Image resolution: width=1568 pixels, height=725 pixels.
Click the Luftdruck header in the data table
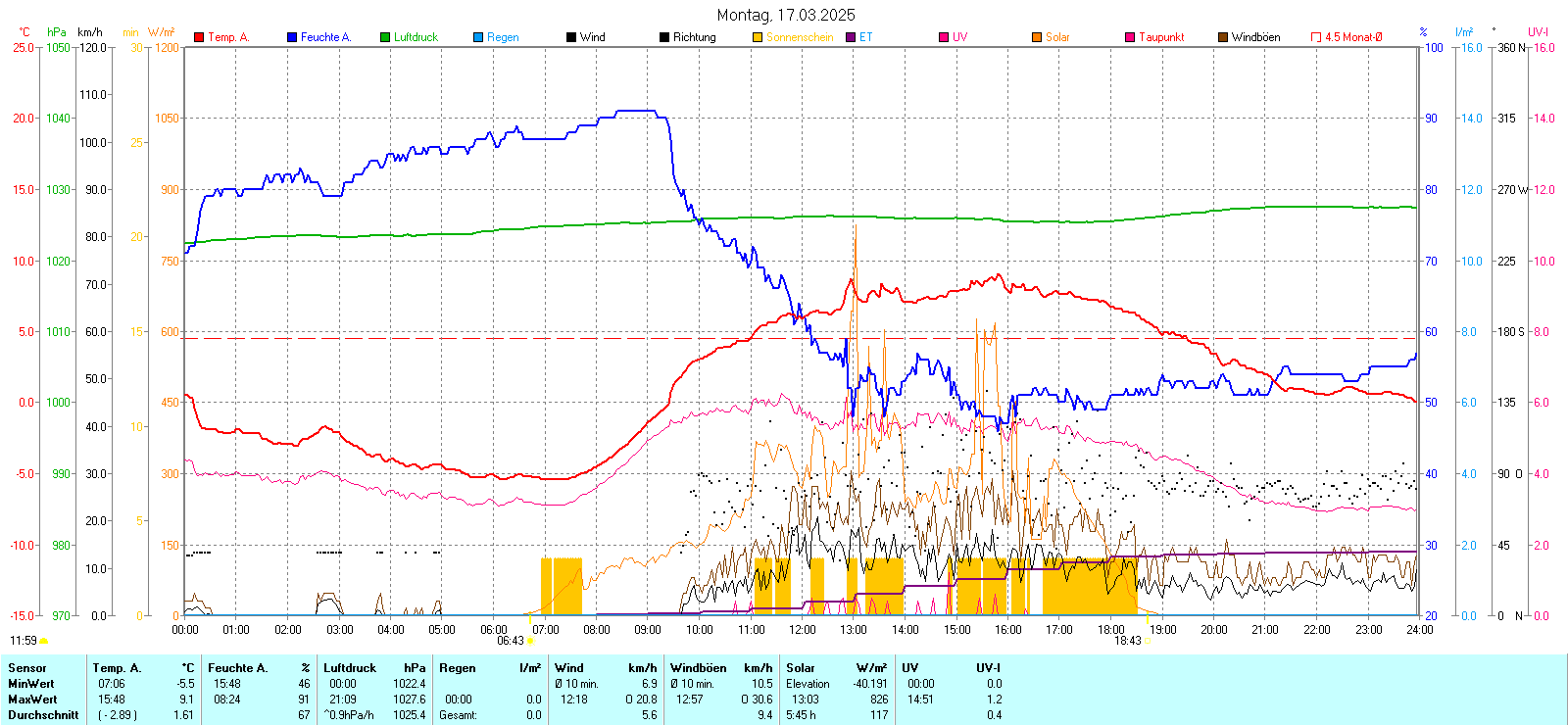[x=350, y=668]
